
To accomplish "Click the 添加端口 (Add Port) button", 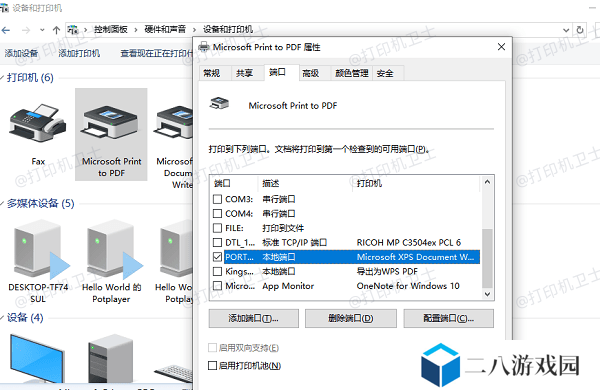I will tap(253, 318).
